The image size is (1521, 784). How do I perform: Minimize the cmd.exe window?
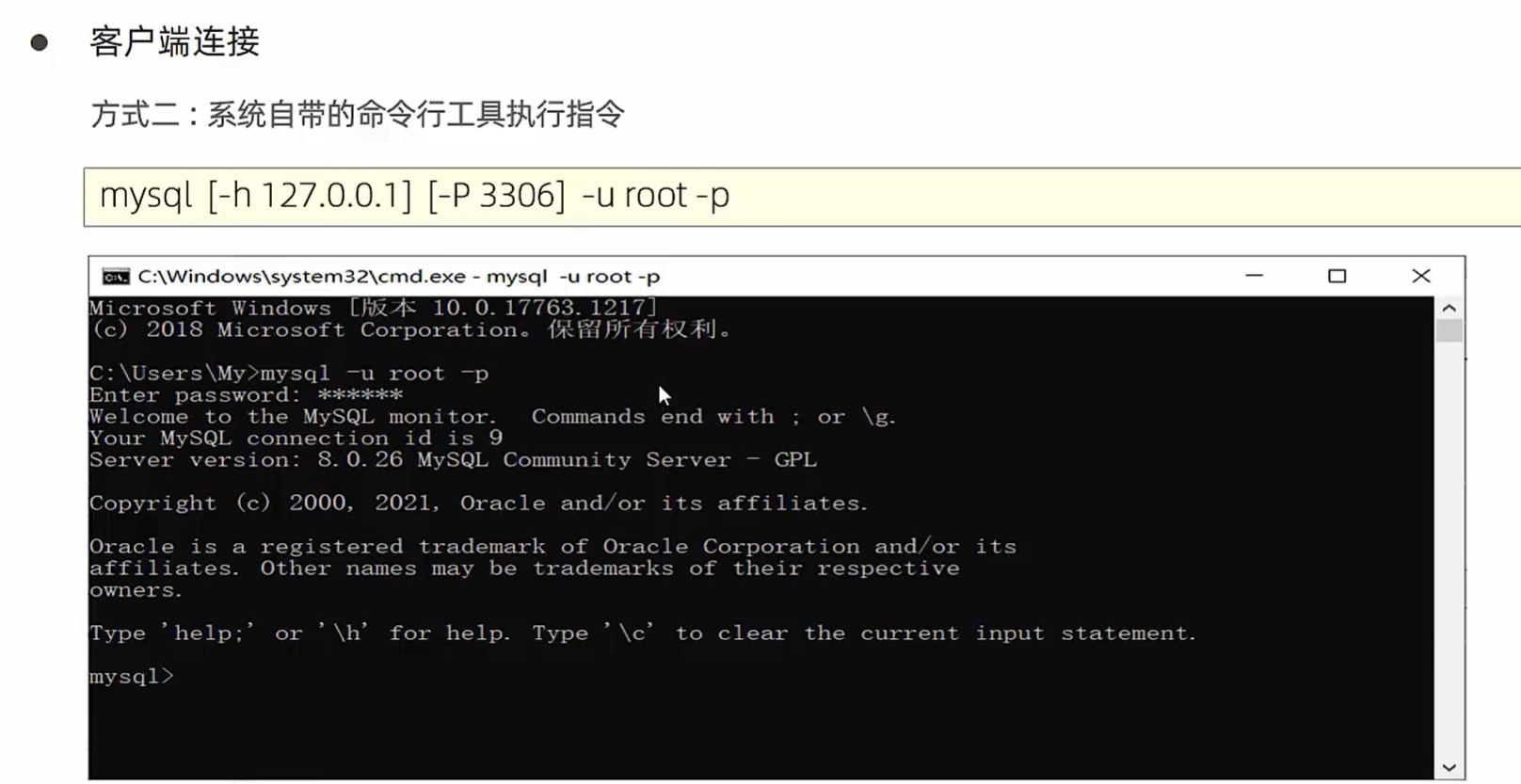pos(1254,276)
